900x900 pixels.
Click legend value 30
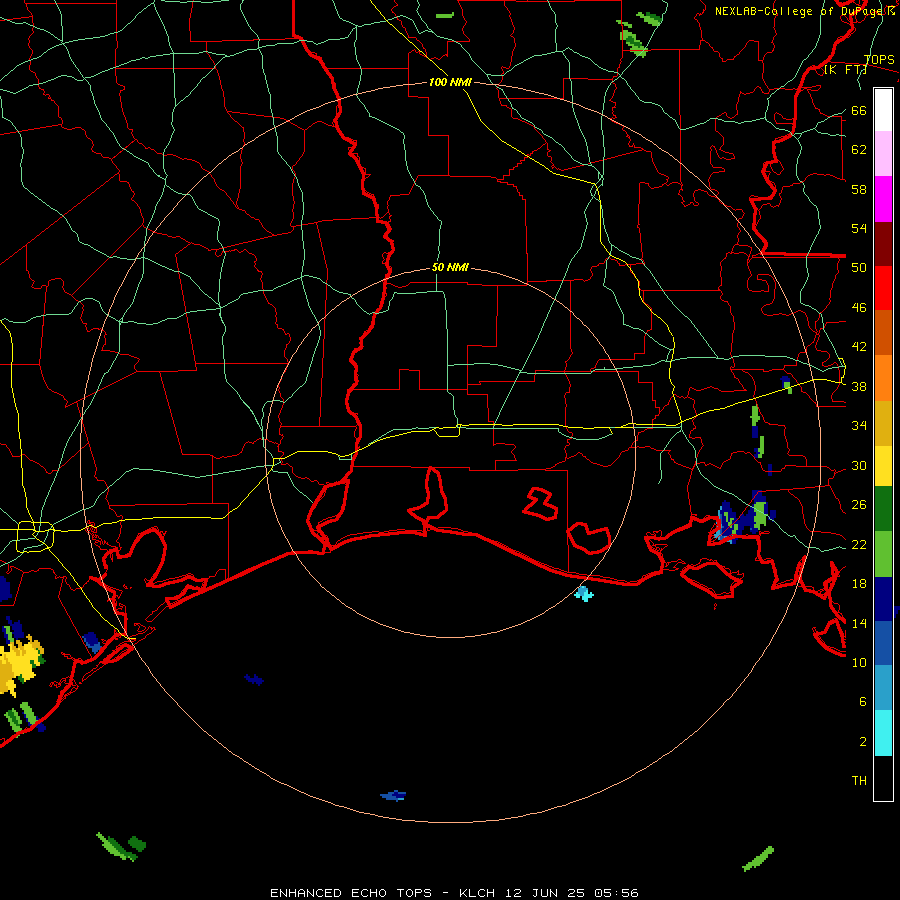tap(859, 465)
